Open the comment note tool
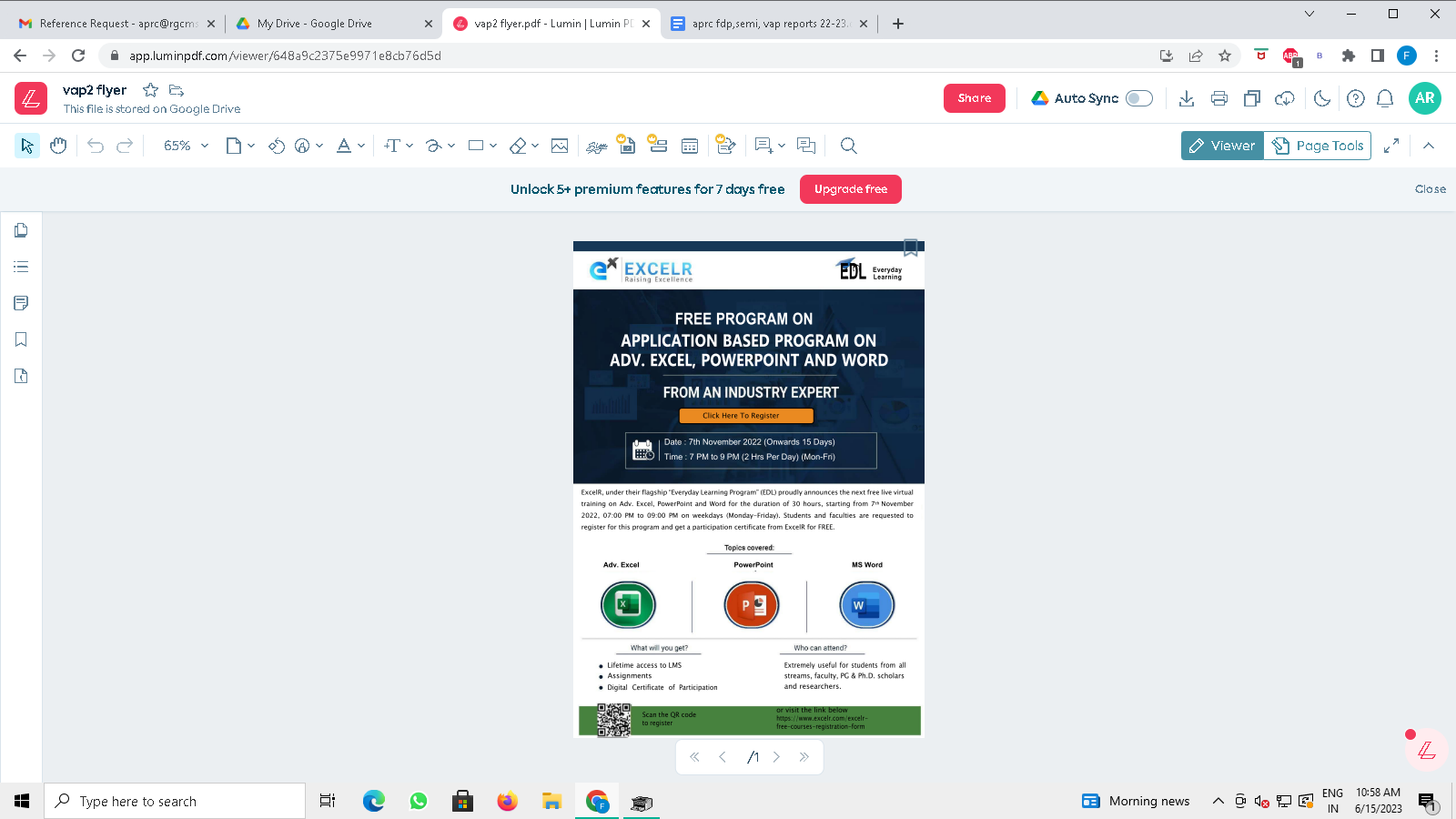This screenshot has height=819, width=1456. (x=763, y=146)
